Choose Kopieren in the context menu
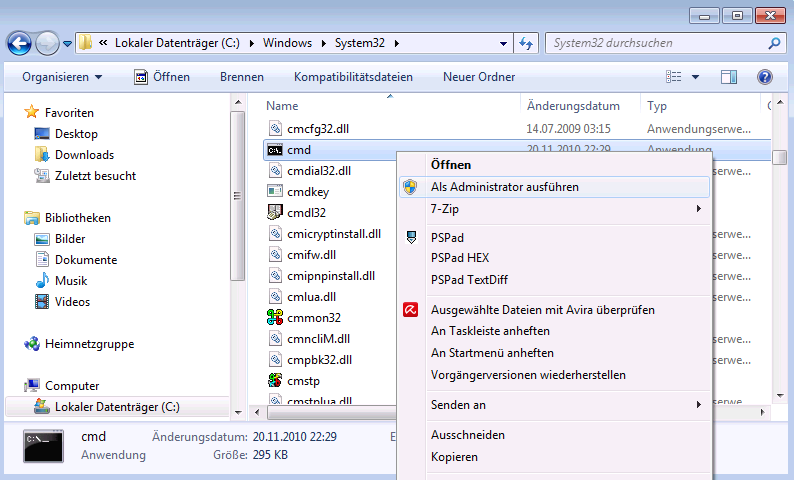Image resolution: width=794 pixels, height=480 pixels. [554, 457]
